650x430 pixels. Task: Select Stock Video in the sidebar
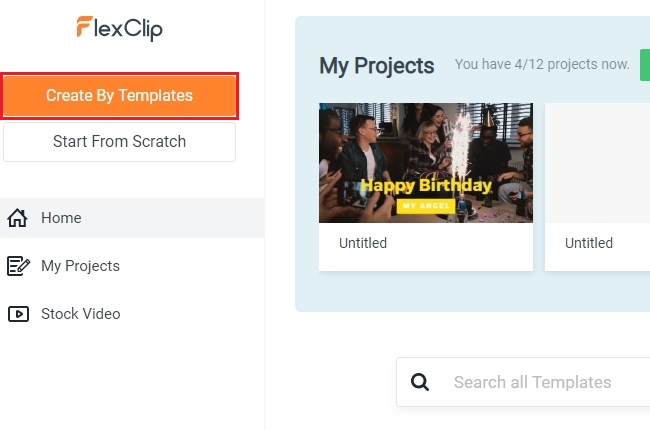[x=80, y=314]
